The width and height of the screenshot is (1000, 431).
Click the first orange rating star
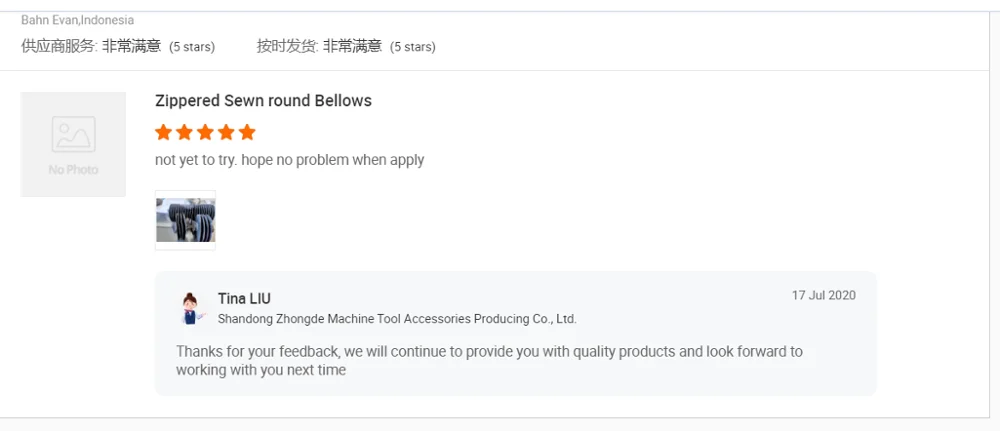click(x=164, y=132)
